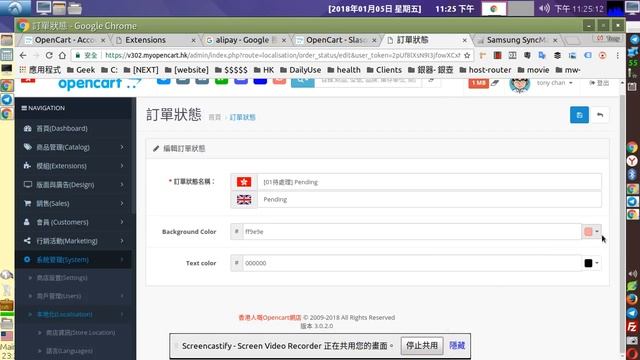Expand the Customers menu in sidebar
The image size is (640, 360).
coord(73,222)
